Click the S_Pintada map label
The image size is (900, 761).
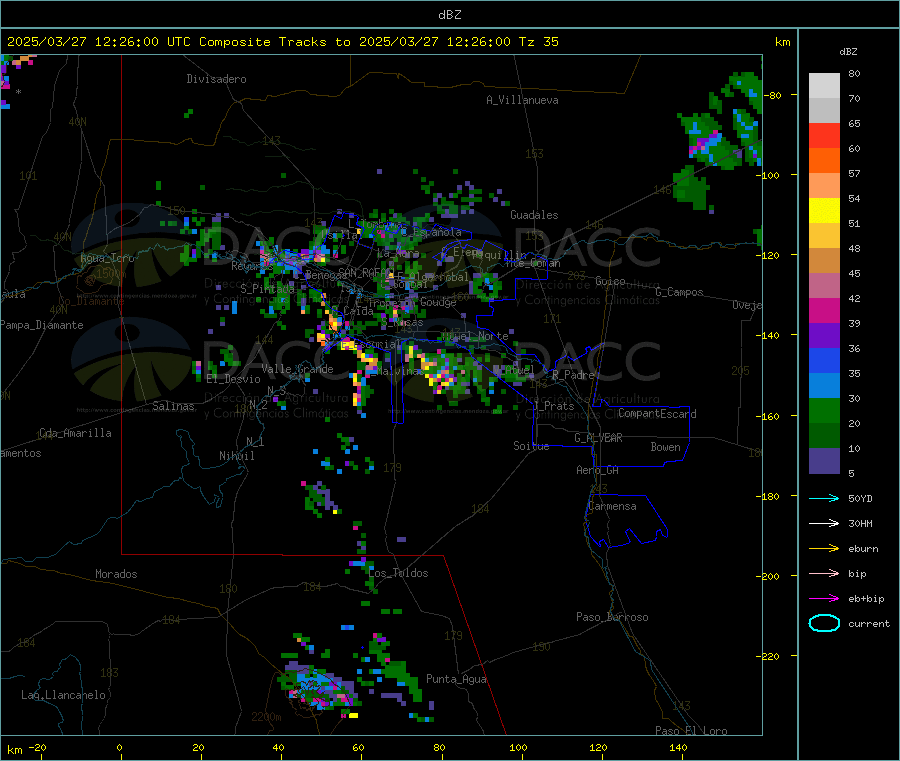(267, 289)
